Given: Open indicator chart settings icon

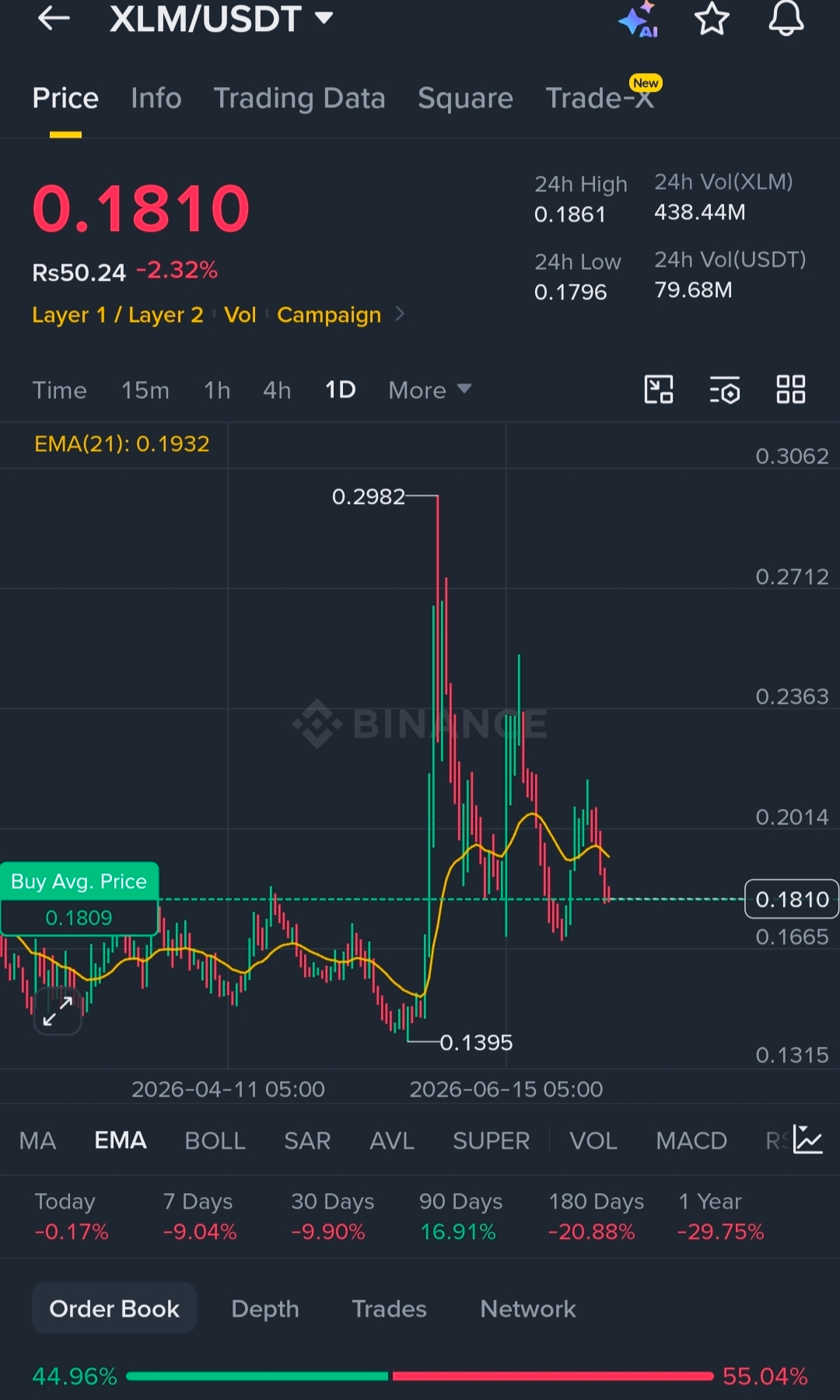Looking at the screenshot, I should pyautogui.click(x=808, y=1139).
